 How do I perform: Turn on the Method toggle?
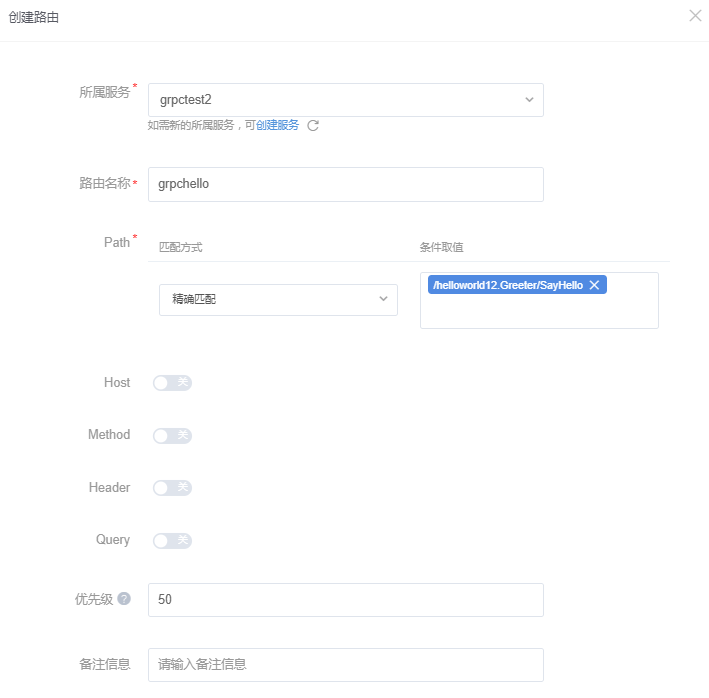pos(171,435)
